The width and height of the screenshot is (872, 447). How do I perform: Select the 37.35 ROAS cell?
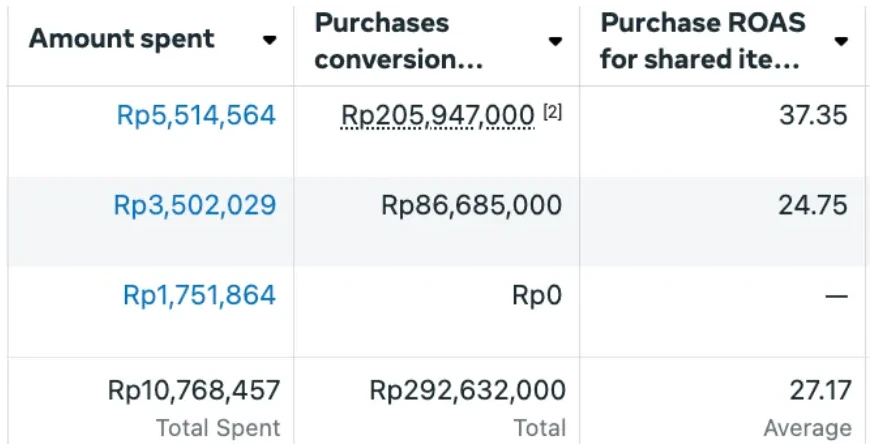[x=813, y=115]
